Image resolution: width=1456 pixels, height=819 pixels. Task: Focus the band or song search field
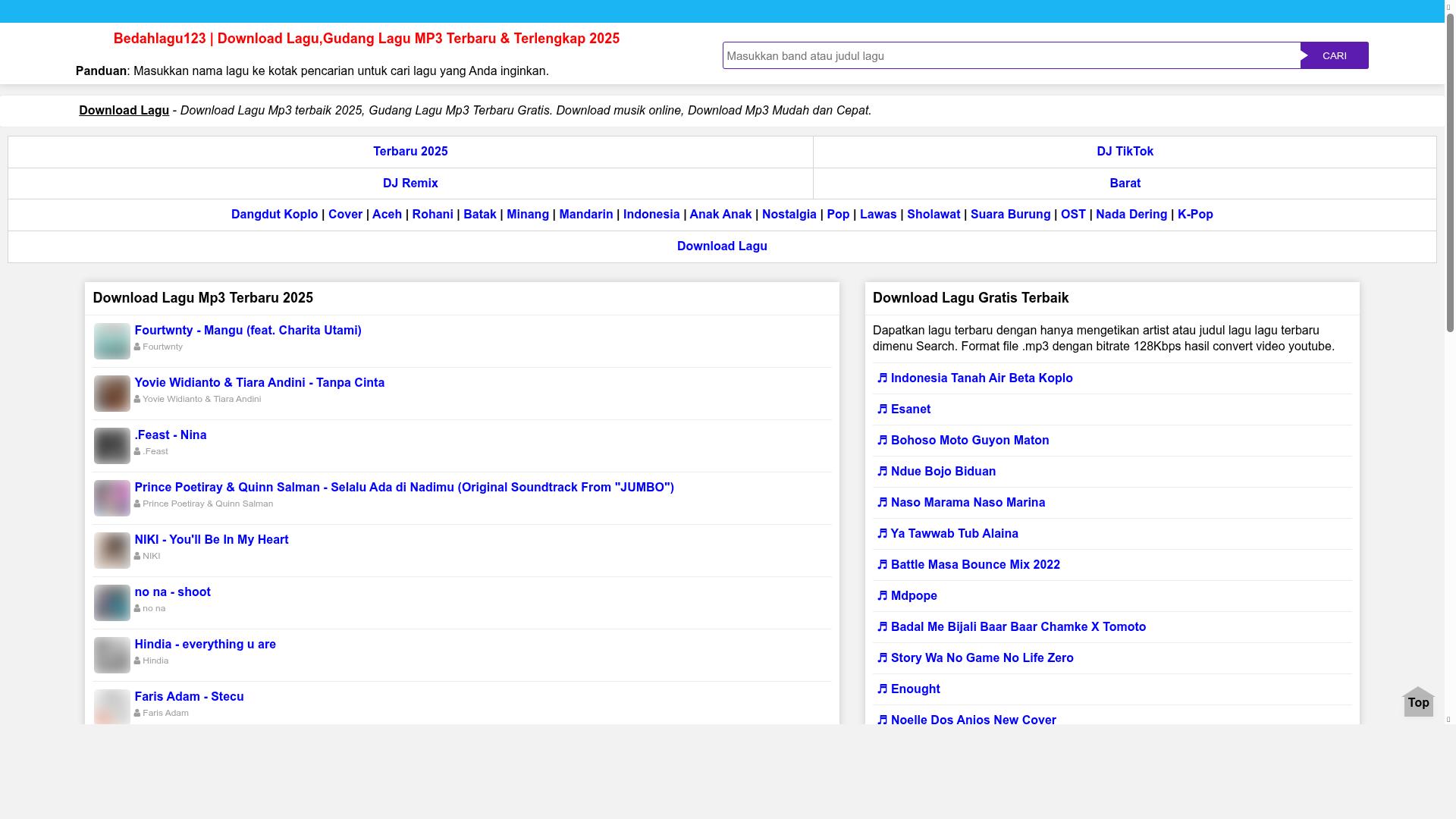coord(1011,55)
